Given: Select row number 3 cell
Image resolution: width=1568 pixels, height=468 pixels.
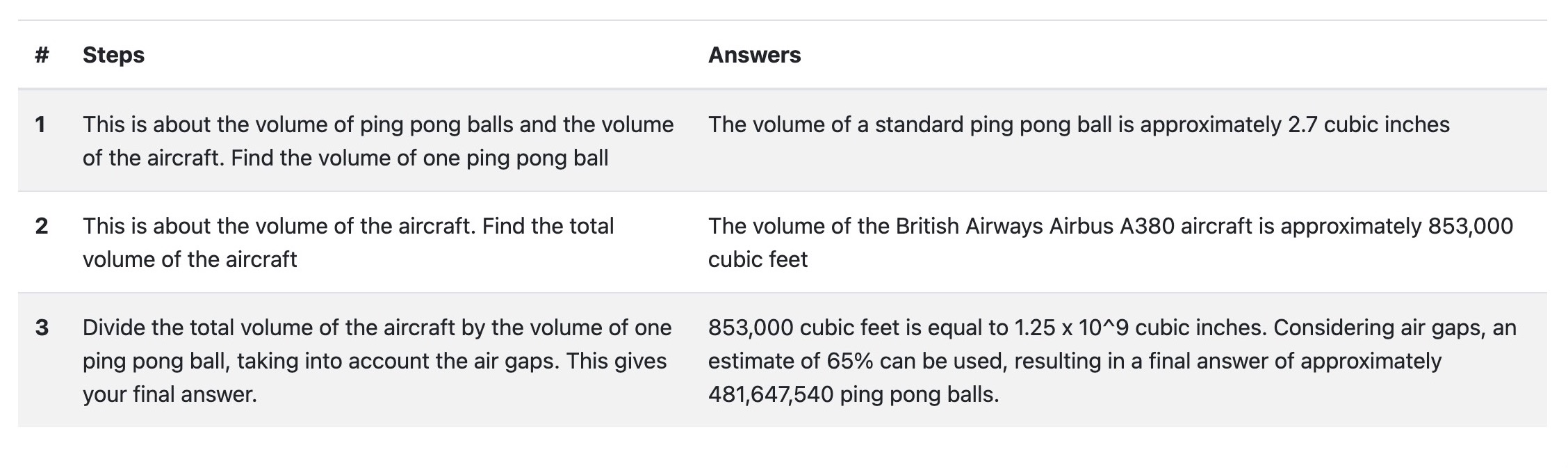Looking at the screenshot, I should point(42,328).
